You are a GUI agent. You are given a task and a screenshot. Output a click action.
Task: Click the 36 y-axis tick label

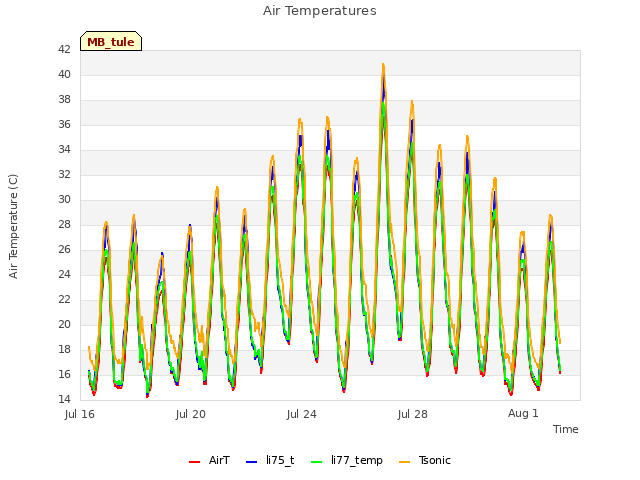(x=64, y=124)
